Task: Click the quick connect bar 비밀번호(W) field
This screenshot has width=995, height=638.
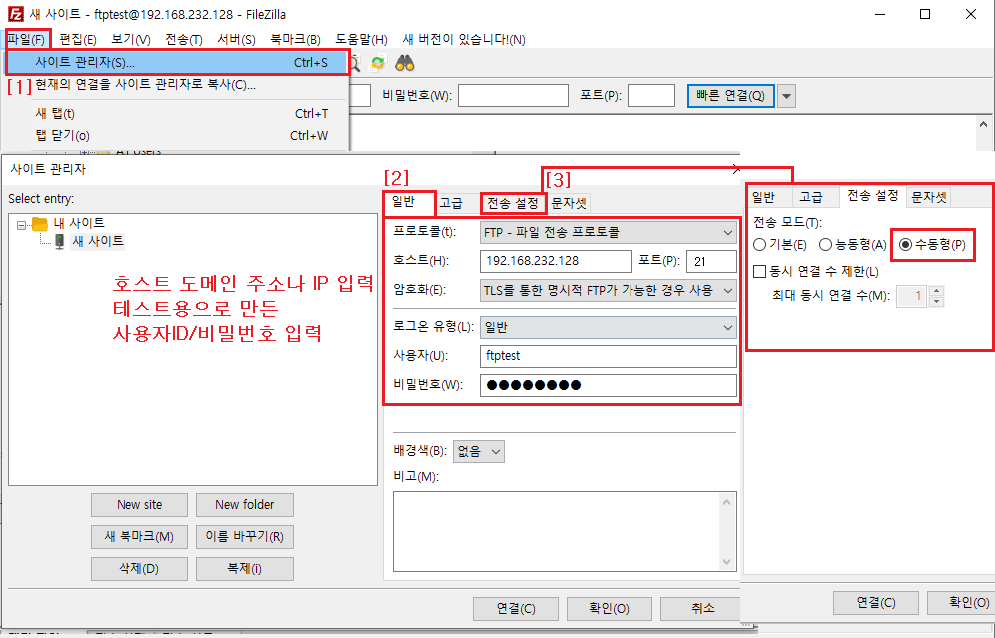Action: coord(513,96)
